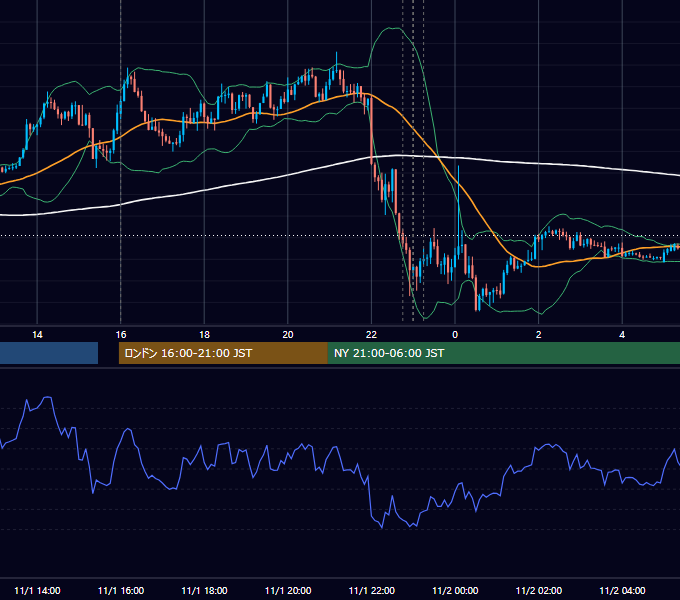Click the ロンドン 16:00-21:00 JST session bar
The width and height of the screenshot is (680, 600).
(223, 353)
